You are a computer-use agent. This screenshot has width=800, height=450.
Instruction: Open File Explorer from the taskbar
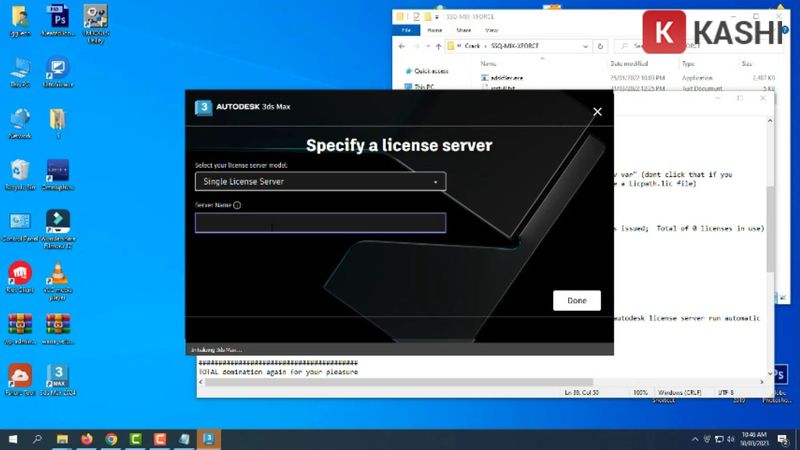click(x=62, y=439)
